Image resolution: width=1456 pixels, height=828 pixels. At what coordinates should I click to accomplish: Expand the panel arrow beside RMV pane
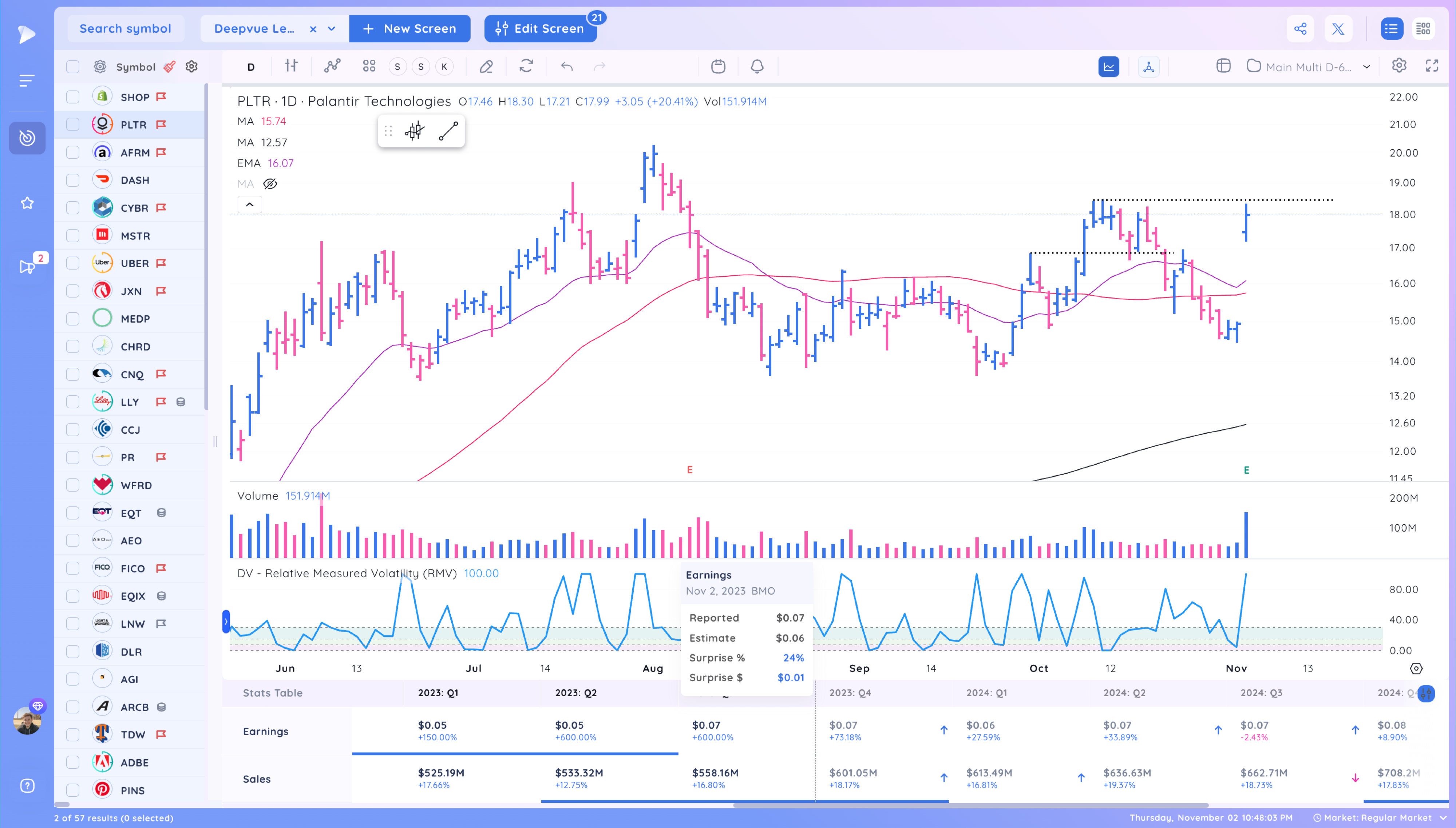[x=226, y=622]
